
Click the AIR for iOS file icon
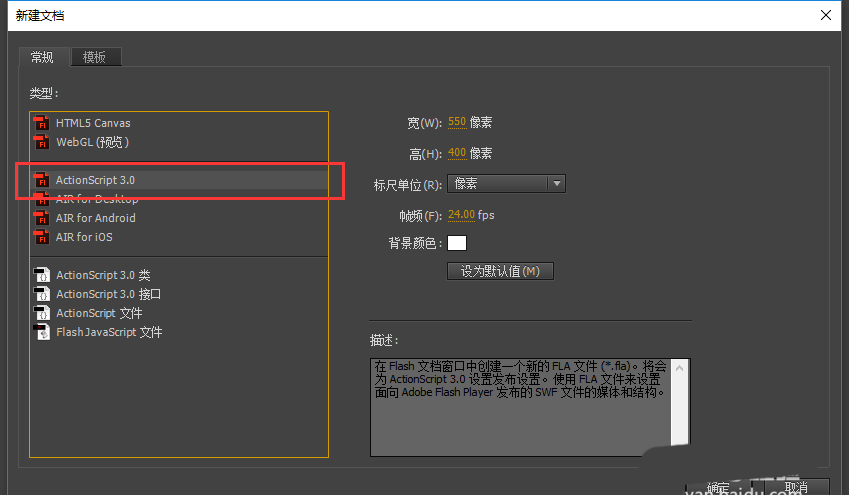pyautogui.click(x=42, y=237)
